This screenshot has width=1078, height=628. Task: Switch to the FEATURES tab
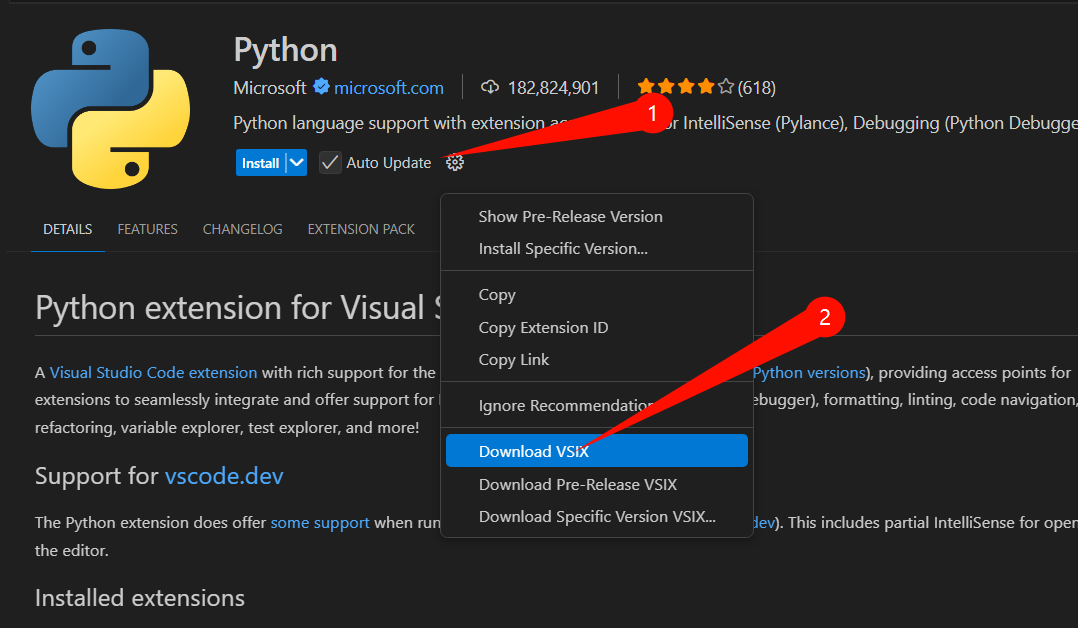147,229
